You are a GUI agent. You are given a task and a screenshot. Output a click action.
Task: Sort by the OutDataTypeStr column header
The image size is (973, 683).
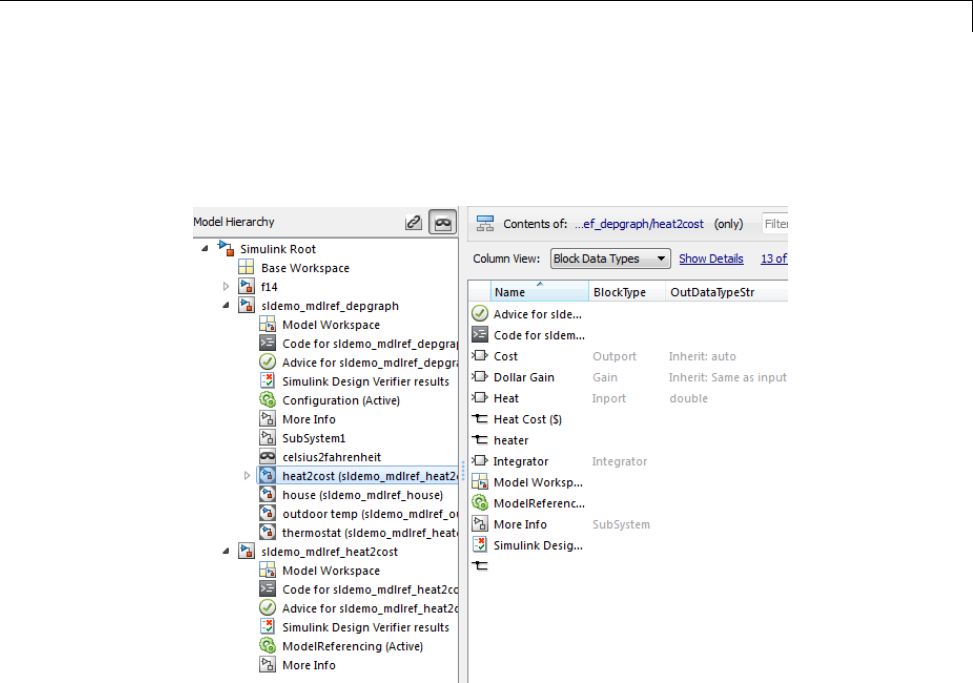point(727,292)
